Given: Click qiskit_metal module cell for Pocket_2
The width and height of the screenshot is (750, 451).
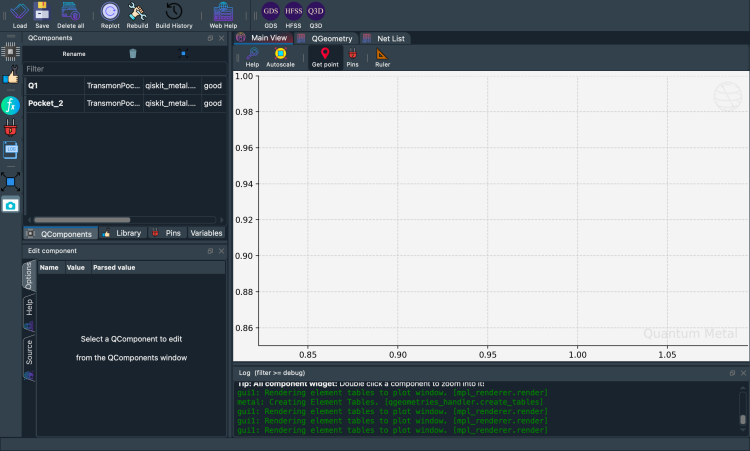Looking at the screenshot, I should [171, 103].
